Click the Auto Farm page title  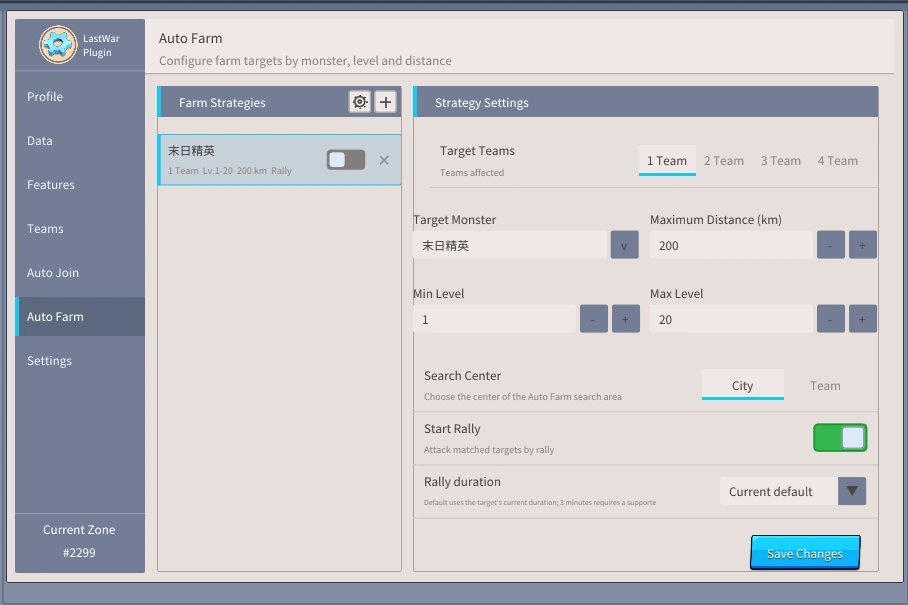click(191, 38)
